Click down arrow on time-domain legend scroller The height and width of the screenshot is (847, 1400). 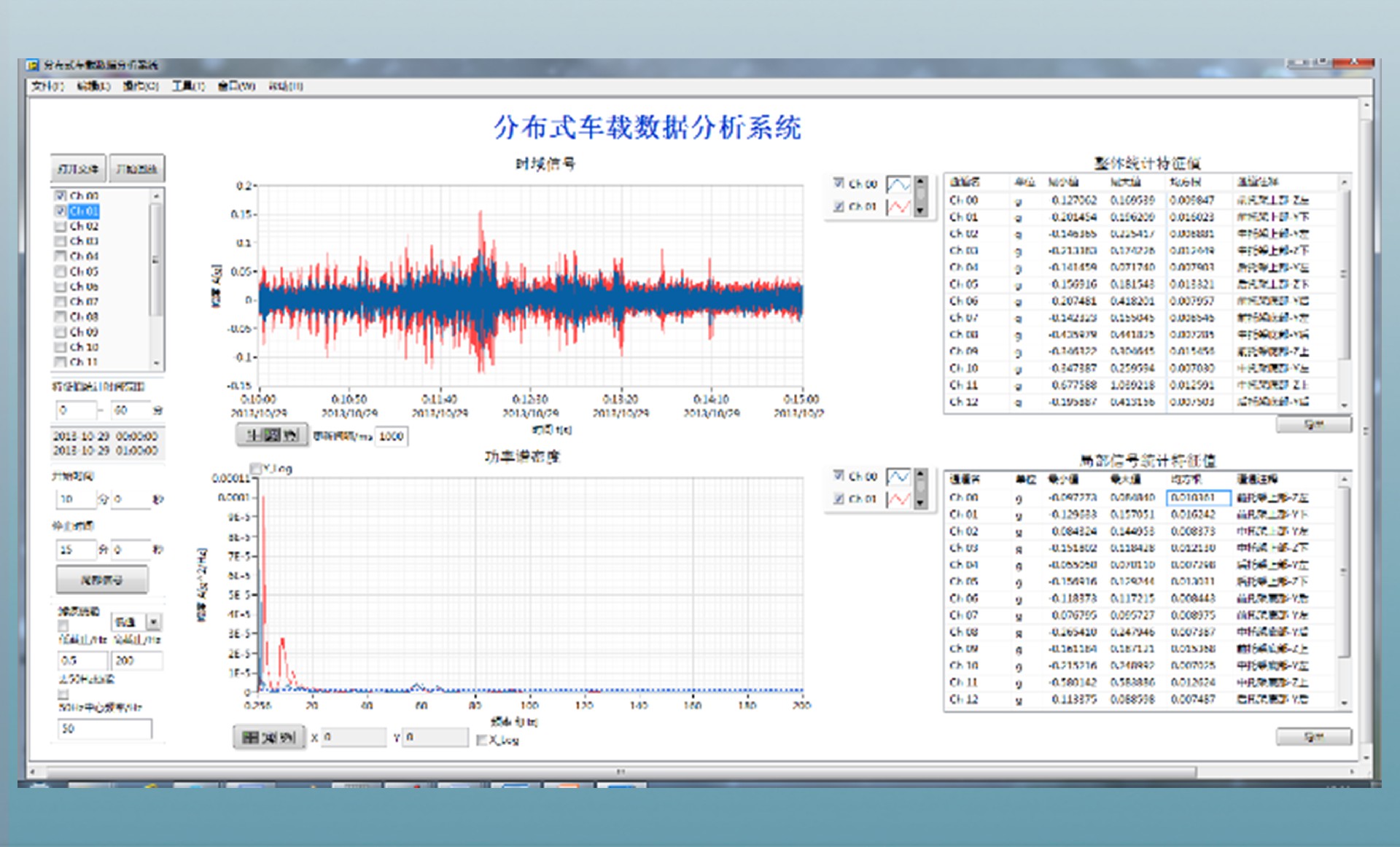click(x=920, y=211)
